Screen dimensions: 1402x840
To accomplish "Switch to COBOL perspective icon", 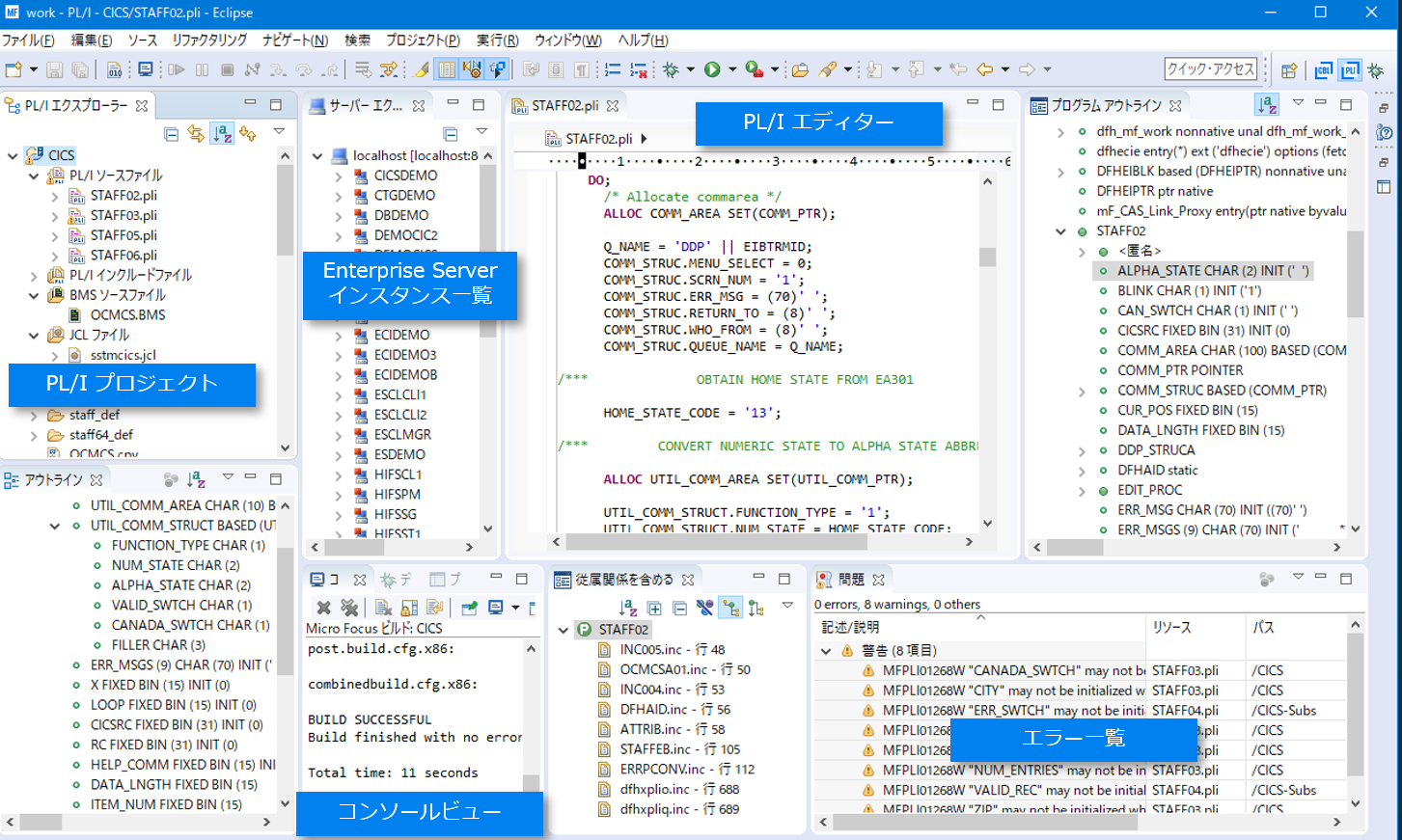I will click(1324, 70).
